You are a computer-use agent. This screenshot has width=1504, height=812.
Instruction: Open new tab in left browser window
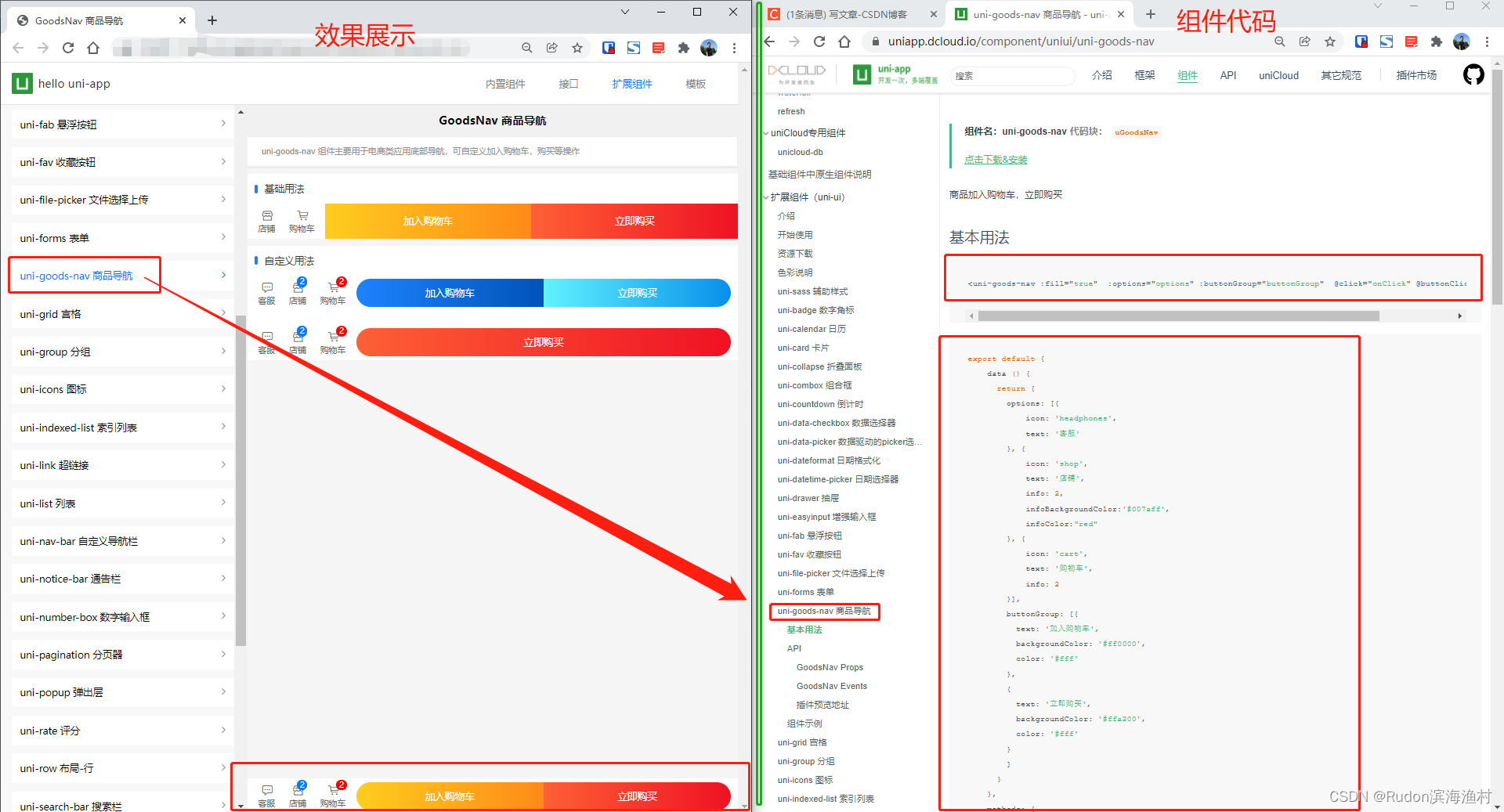[x=212, y=20]
